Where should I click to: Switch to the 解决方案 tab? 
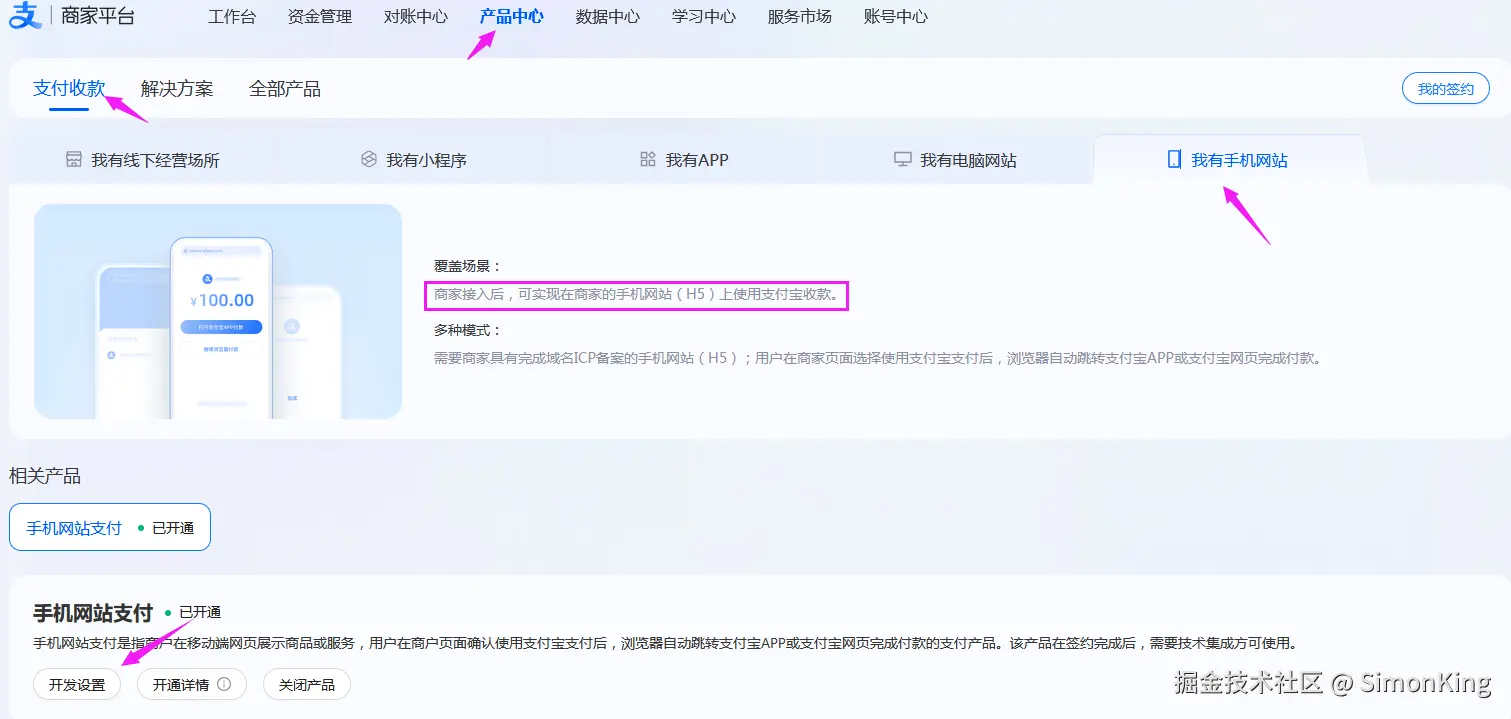point(177,88)
